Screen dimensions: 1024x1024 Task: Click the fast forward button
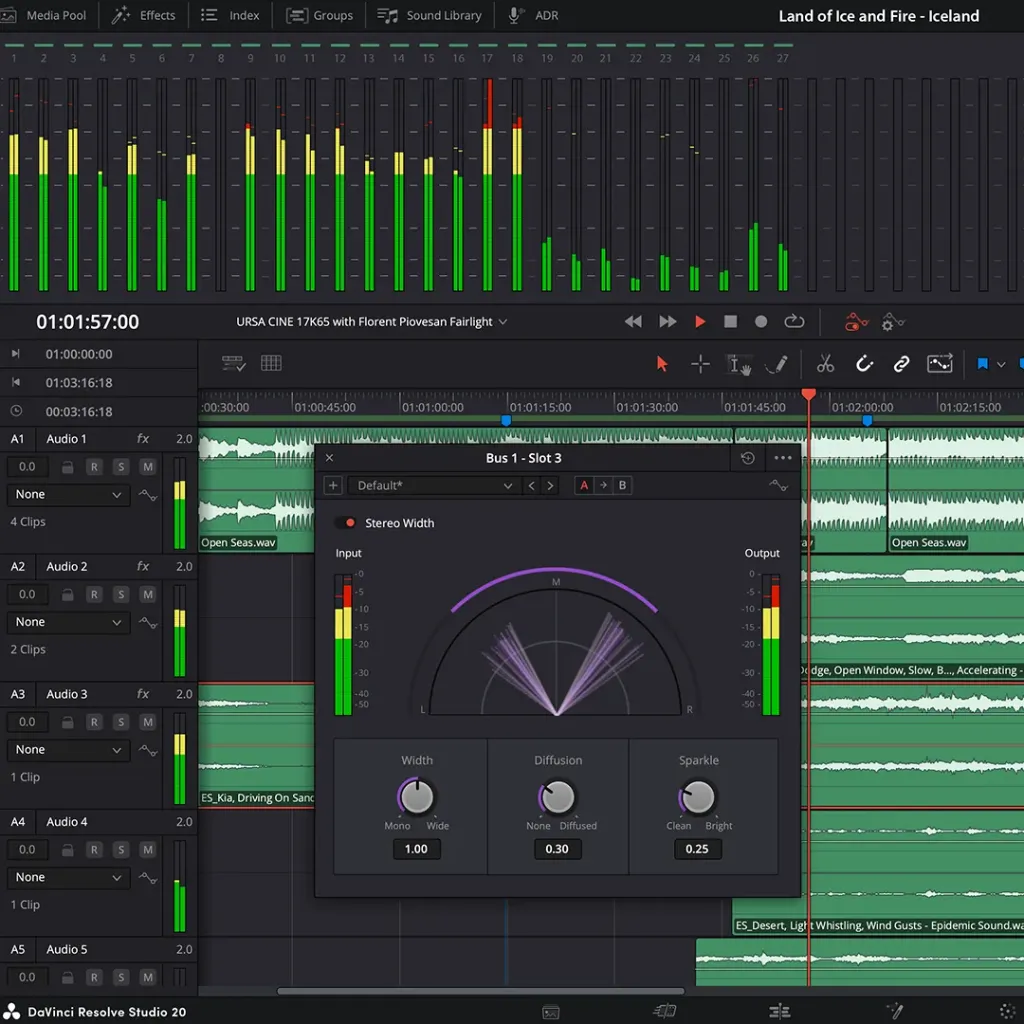667,321
